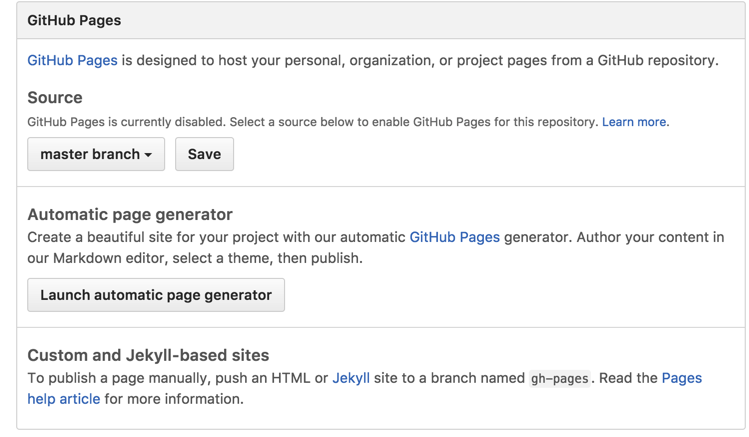
Task: Click the 'Pages' link ending the line
Action: (x=681, y=378)
